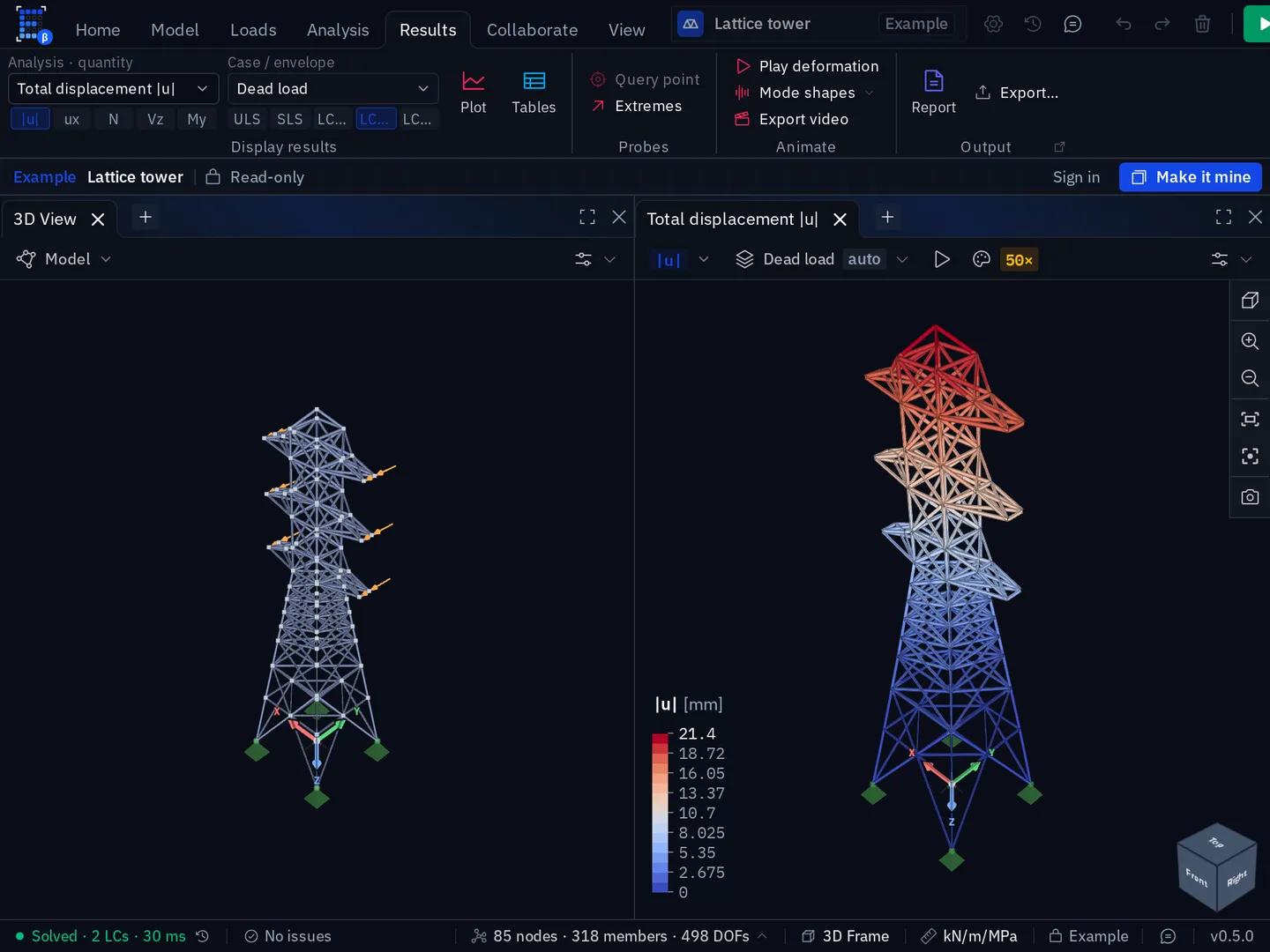1270x952 pixels.
Task: Switch to the Loads ribbon tab
Action: [253, 30]
